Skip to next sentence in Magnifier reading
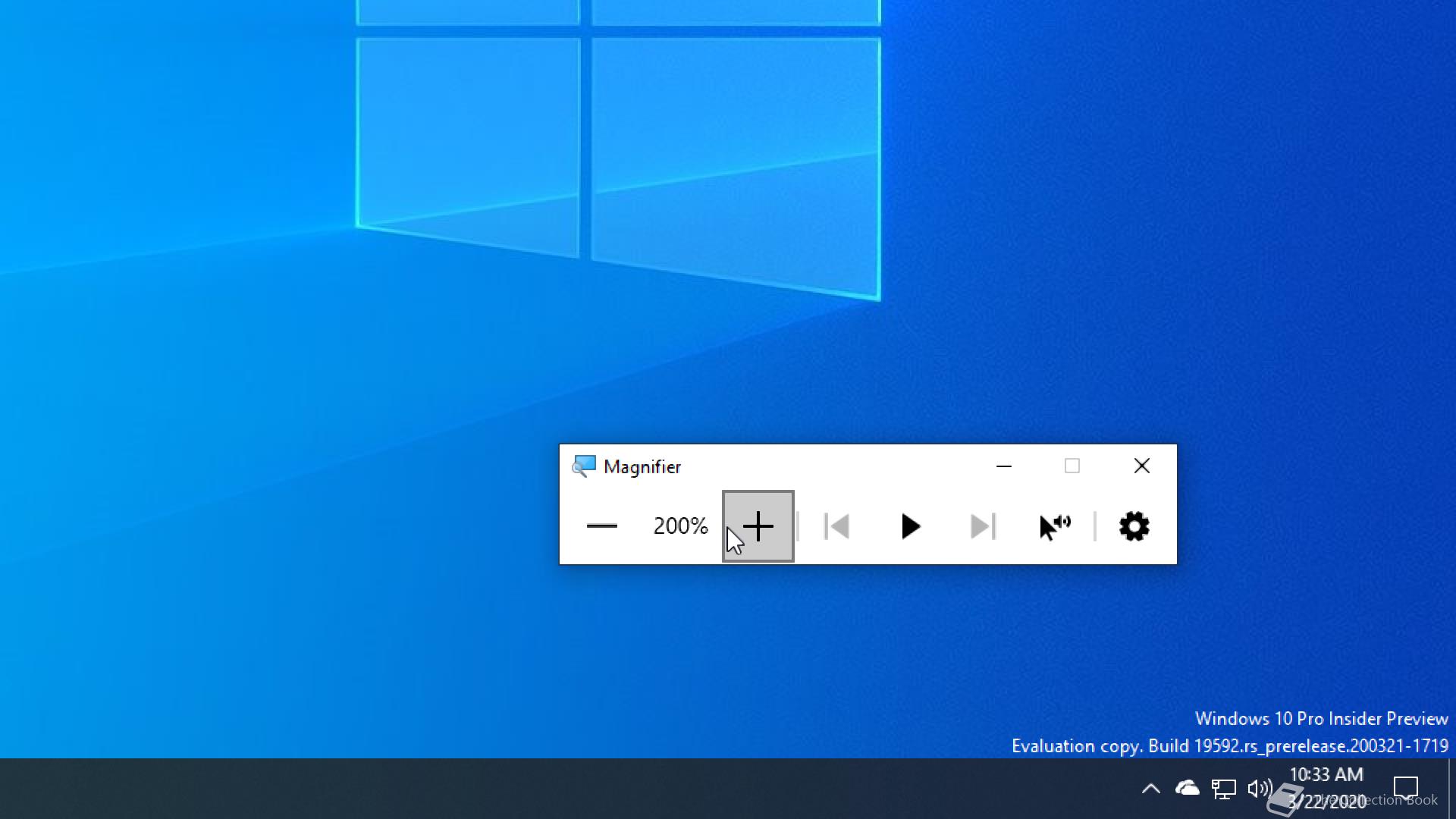1456x819 pixels. pyautogui.click(x=983, y=526)
